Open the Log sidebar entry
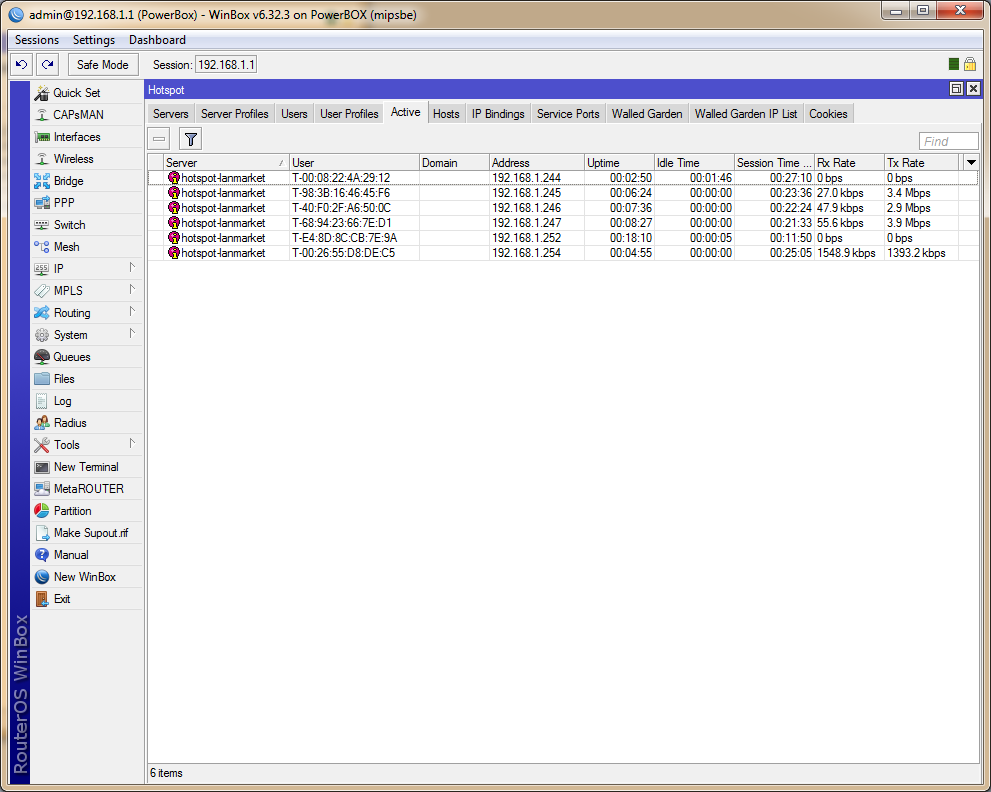 pos(62,401)
